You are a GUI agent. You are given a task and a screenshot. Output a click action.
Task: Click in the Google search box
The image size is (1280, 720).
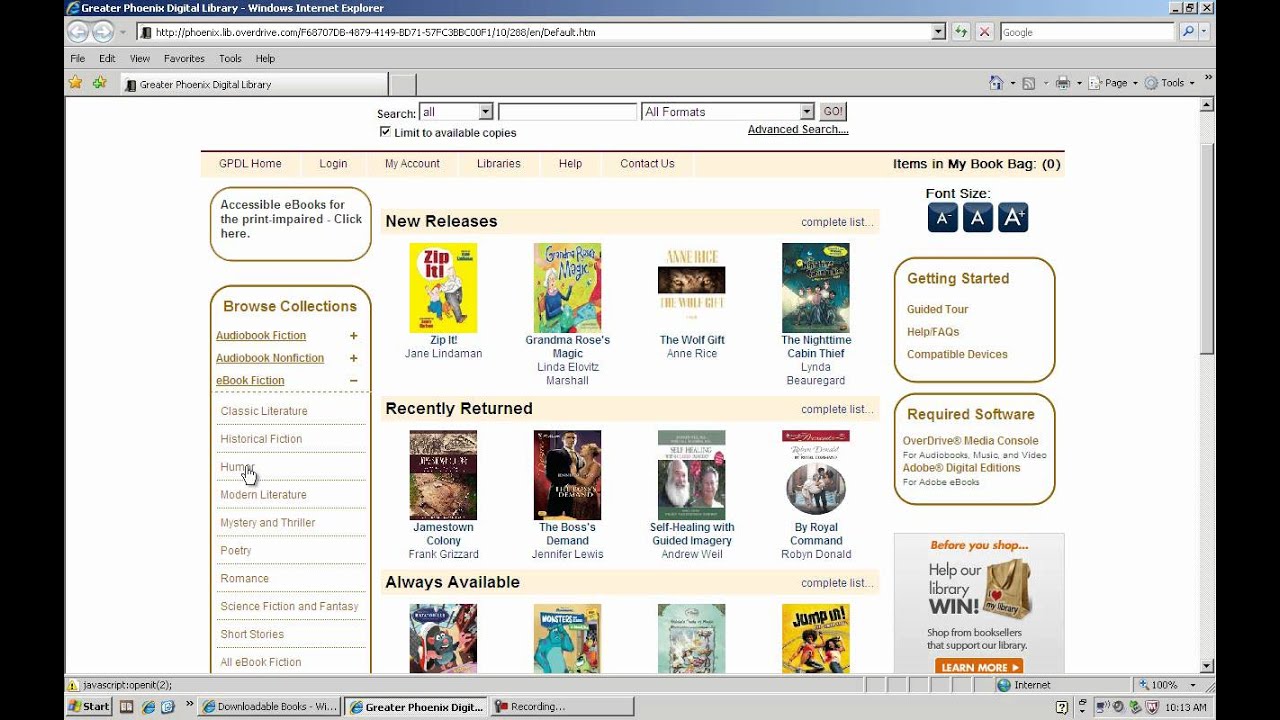(1087, 32)
